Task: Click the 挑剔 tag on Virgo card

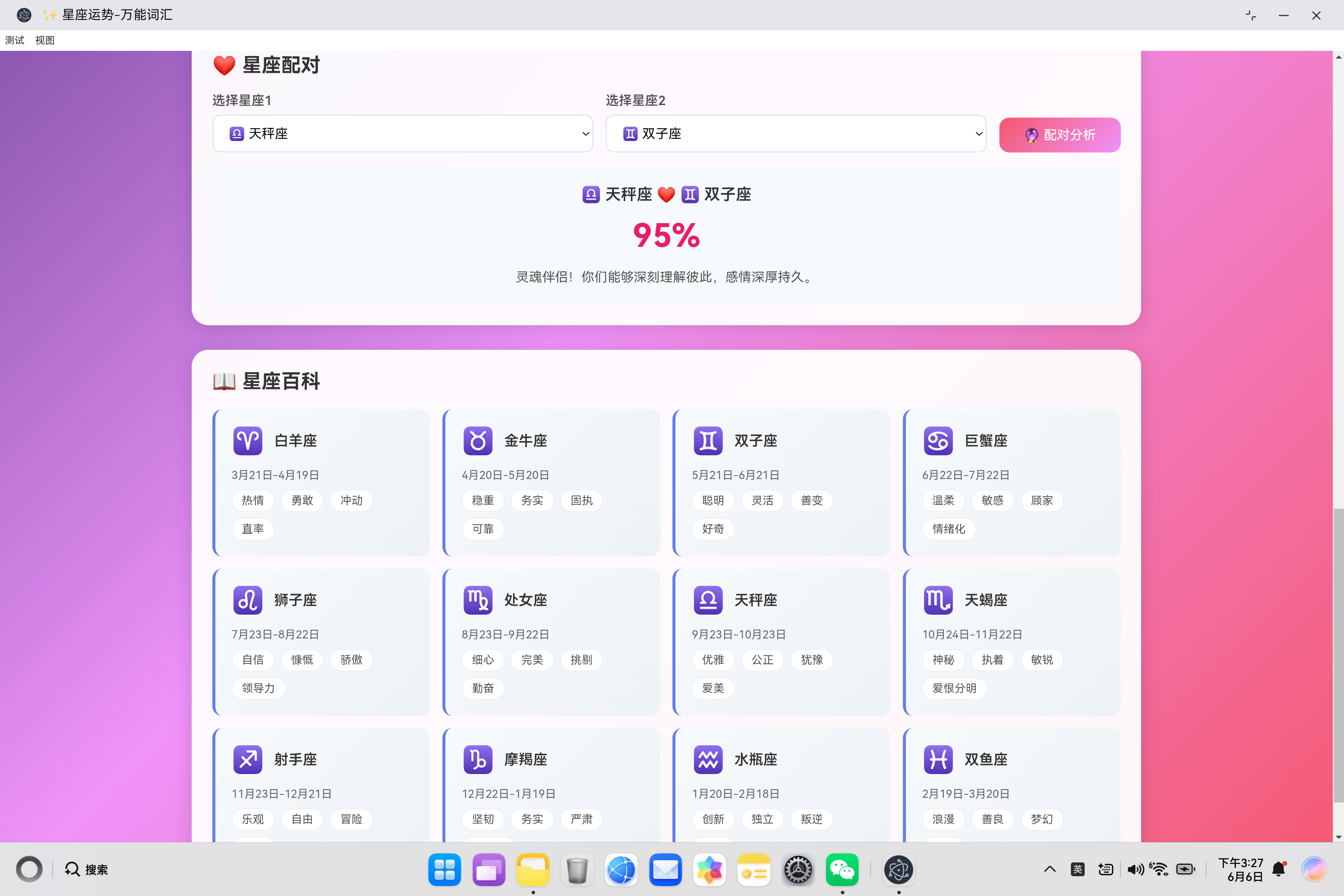Action: click(x=581, y=660)
